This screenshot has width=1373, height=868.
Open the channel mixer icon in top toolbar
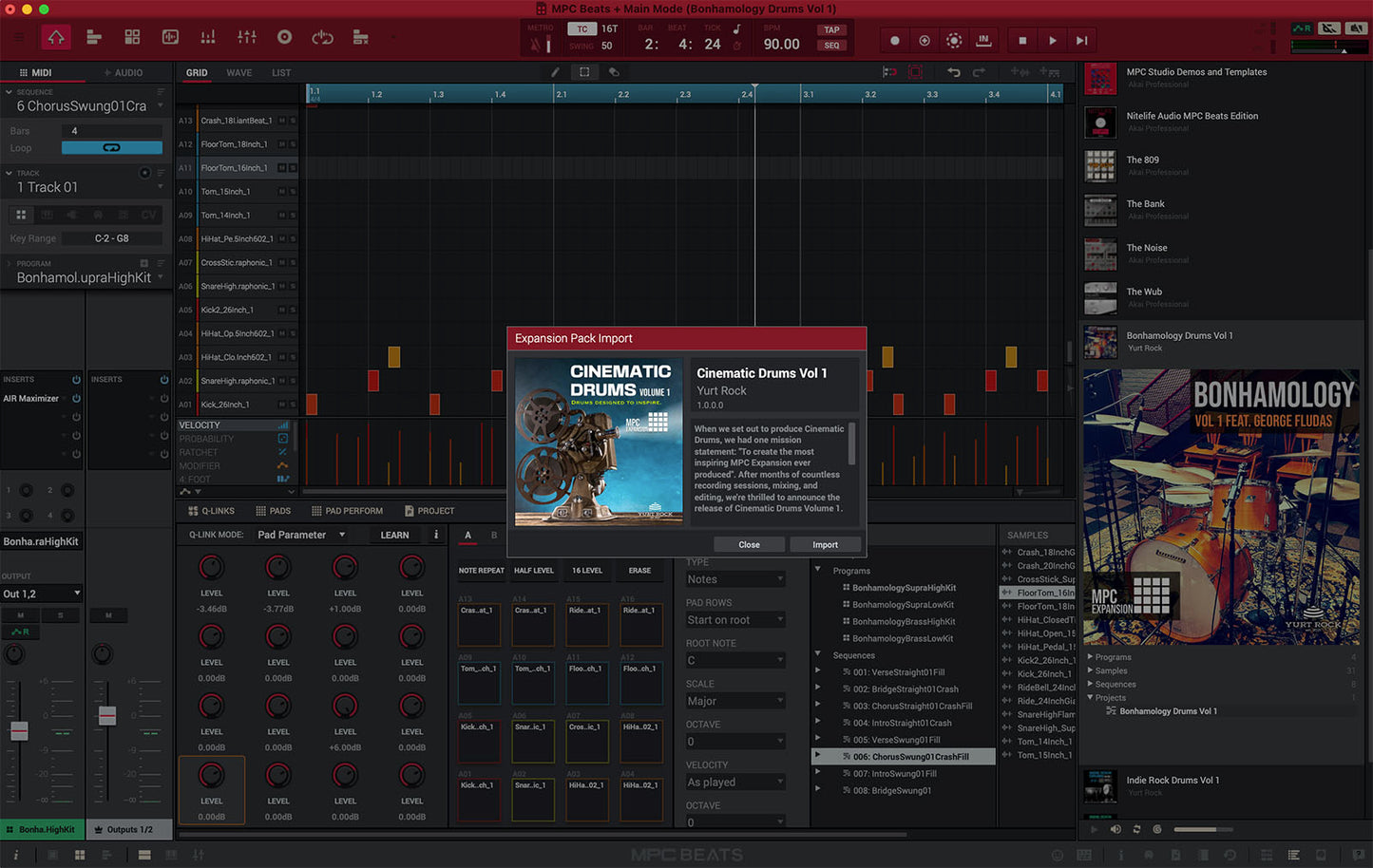tap(247, 38)
